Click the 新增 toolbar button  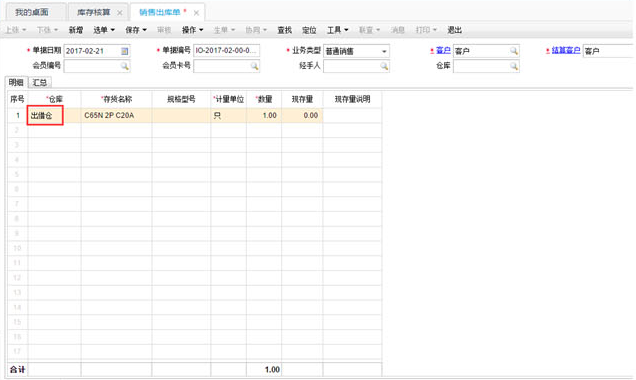pos(75,30)
